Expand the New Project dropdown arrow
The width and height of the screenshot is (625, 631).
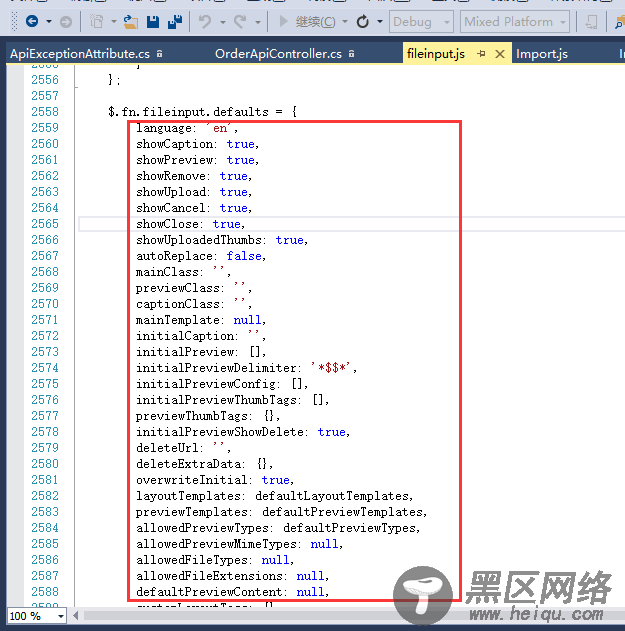tap(114, 21)
